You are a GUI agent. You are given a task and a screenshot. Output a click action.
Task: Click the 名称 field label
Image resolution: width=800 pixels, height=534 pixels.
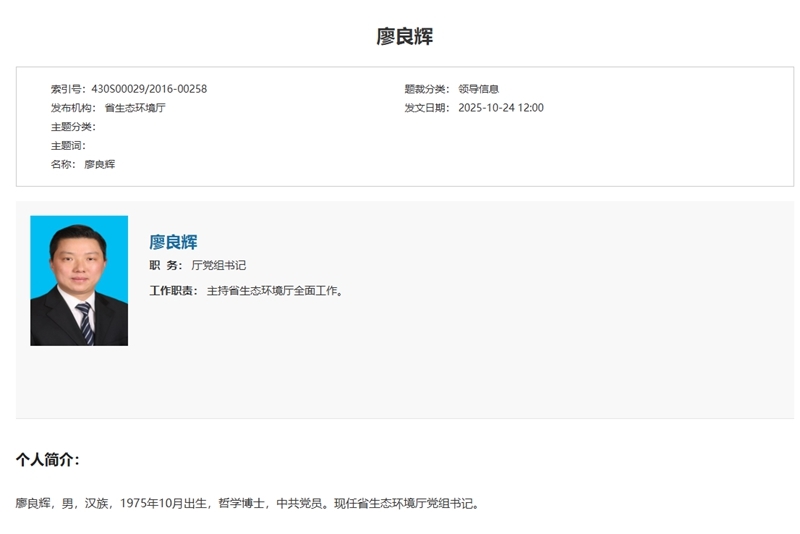pos(63,164)
